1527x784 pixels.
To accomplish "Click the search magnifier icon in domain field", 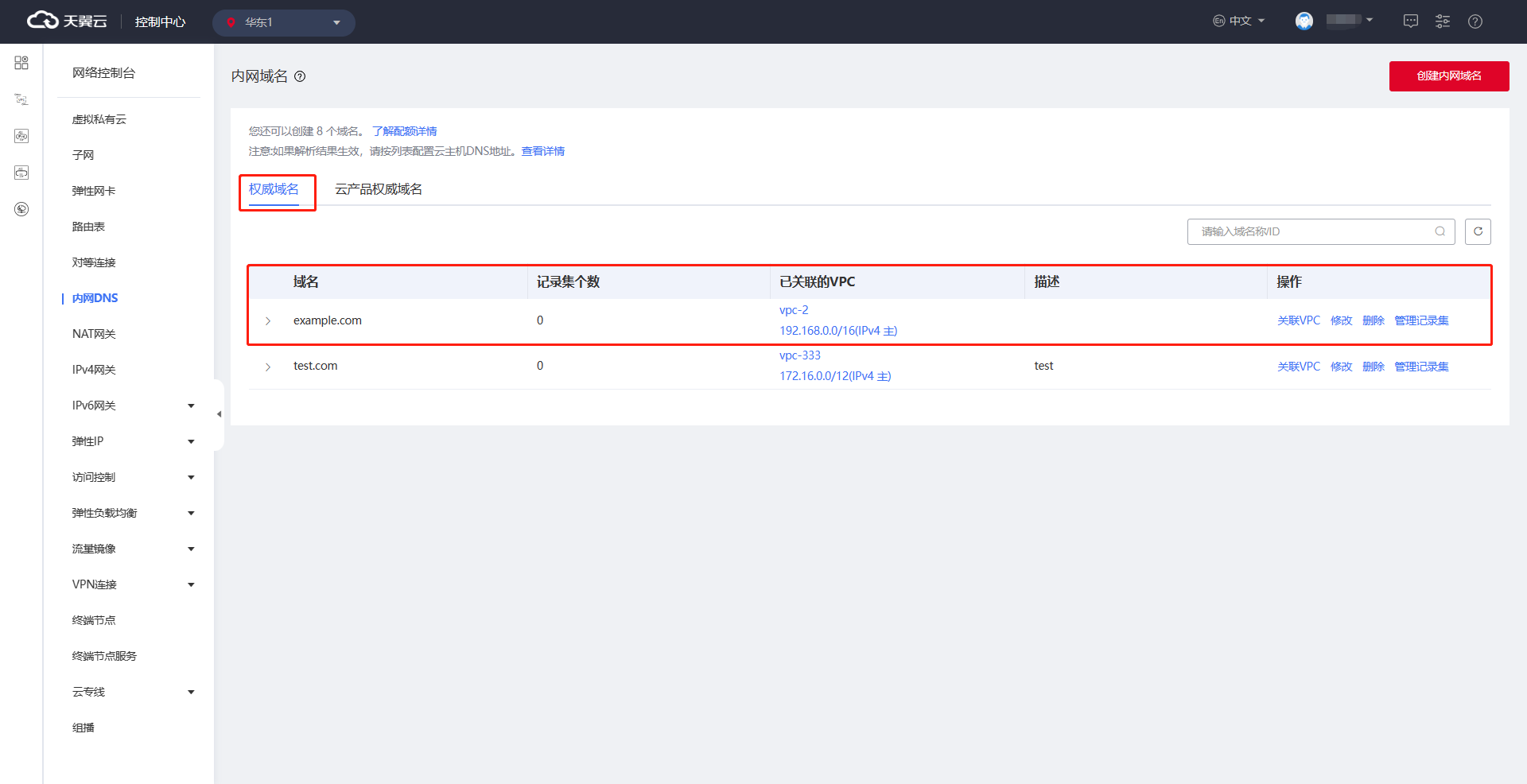I will pos(1440,231).
